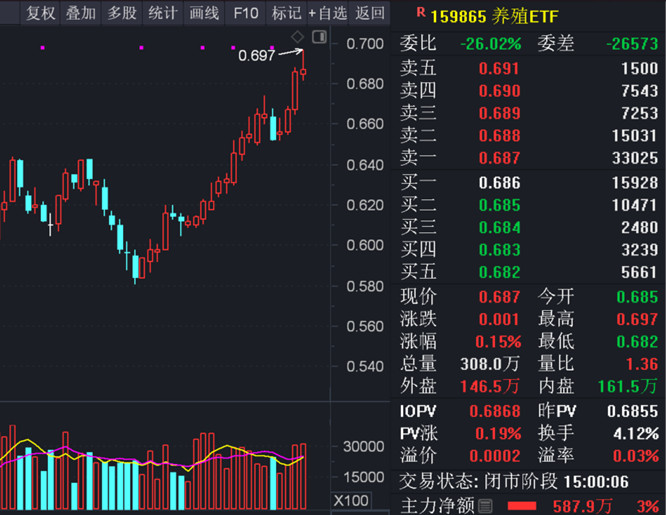Click 卖一 volume 33025

click(x=635, y=158)
